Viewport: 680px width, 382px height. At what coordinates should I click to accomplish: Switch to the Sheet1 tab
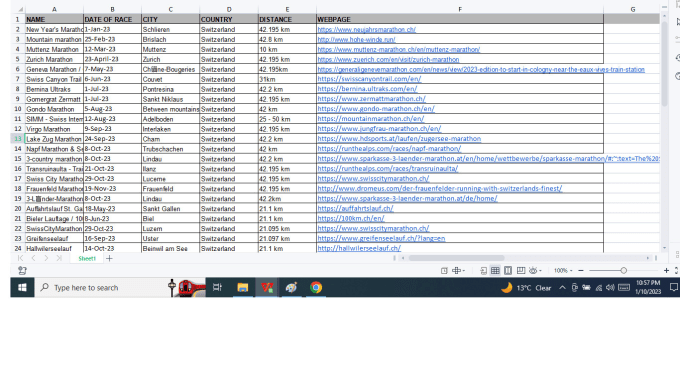pyautogui.click(x=87, y=258)
